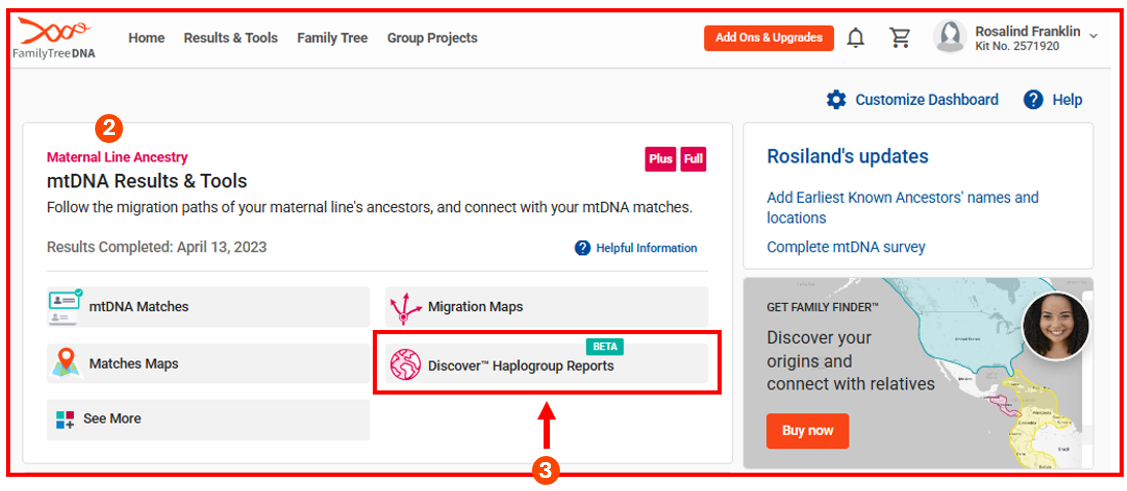The height and width of the screenshot is (491, 1127).
Task: Open Discover Haplogroup Reports
Action: click(547, 364)
